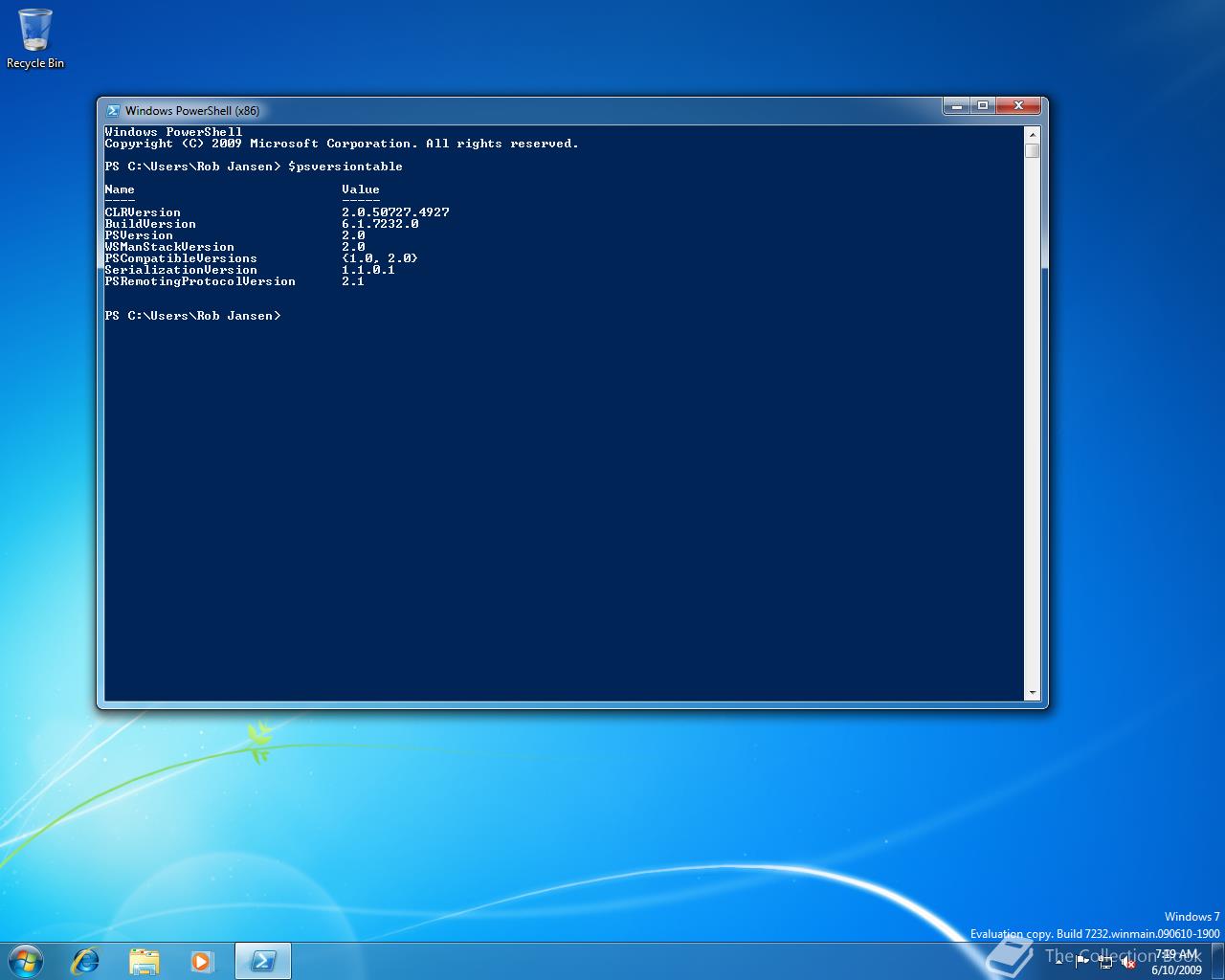Open the Action Center flag icon
The height and width of the screenshot is (980, 1225).
coord(1082,962)
